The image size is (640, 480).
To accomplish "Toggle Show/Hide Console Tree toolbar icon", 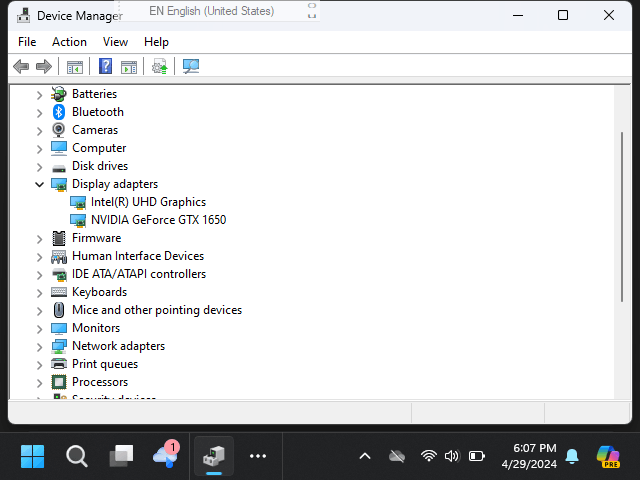I will 75,67.
